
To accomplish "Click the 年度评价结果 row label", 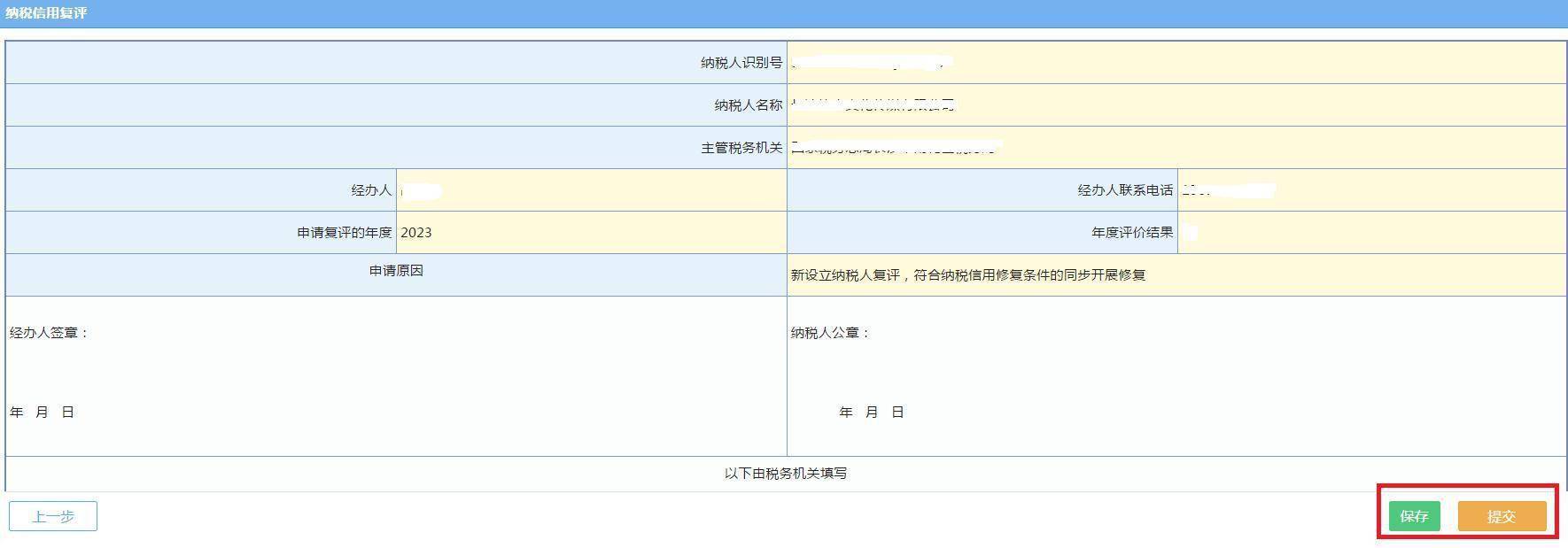I will (1131, 233).
